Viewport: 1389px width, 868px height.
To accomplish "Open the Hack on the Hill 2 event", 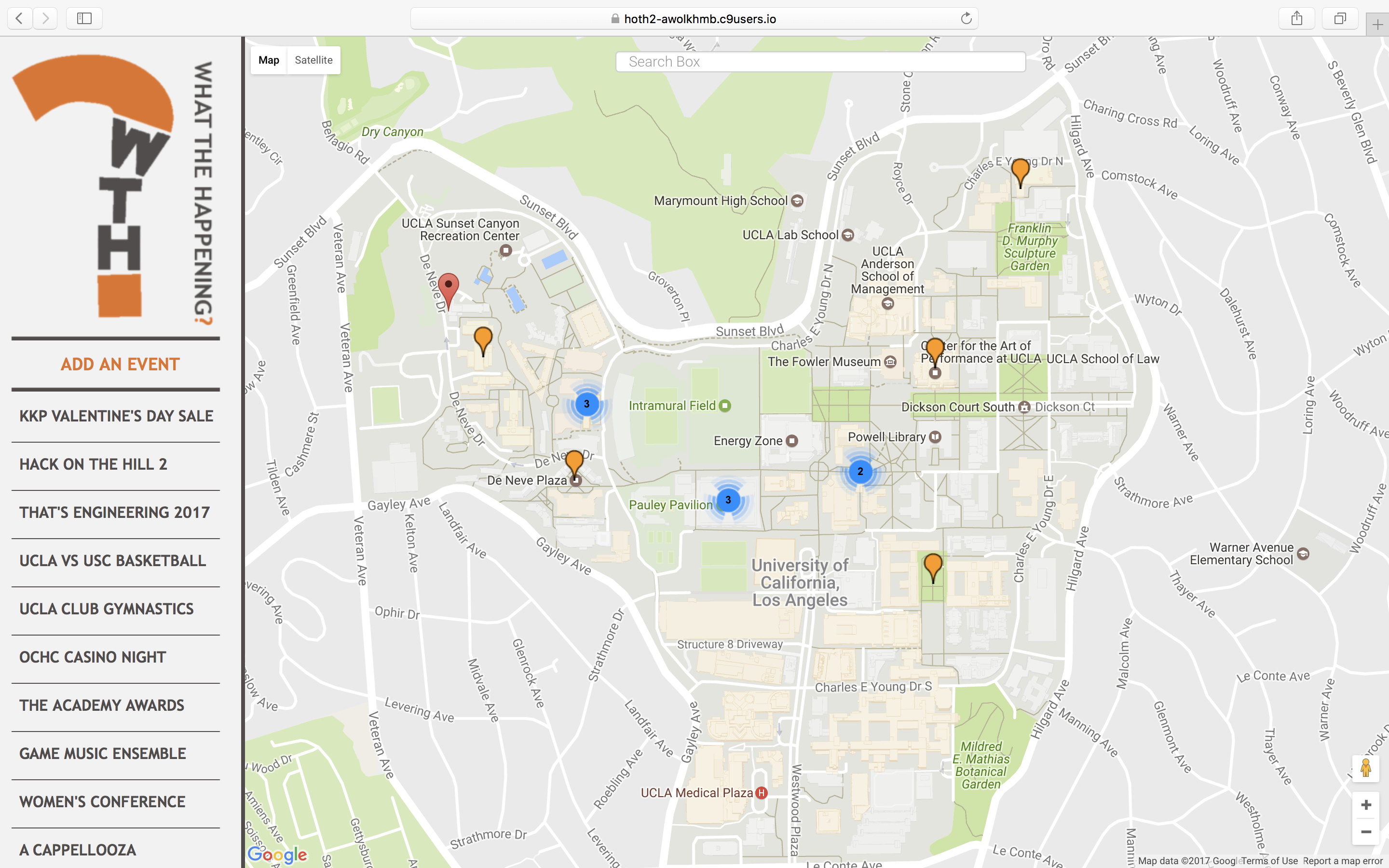I will point(93,464).
